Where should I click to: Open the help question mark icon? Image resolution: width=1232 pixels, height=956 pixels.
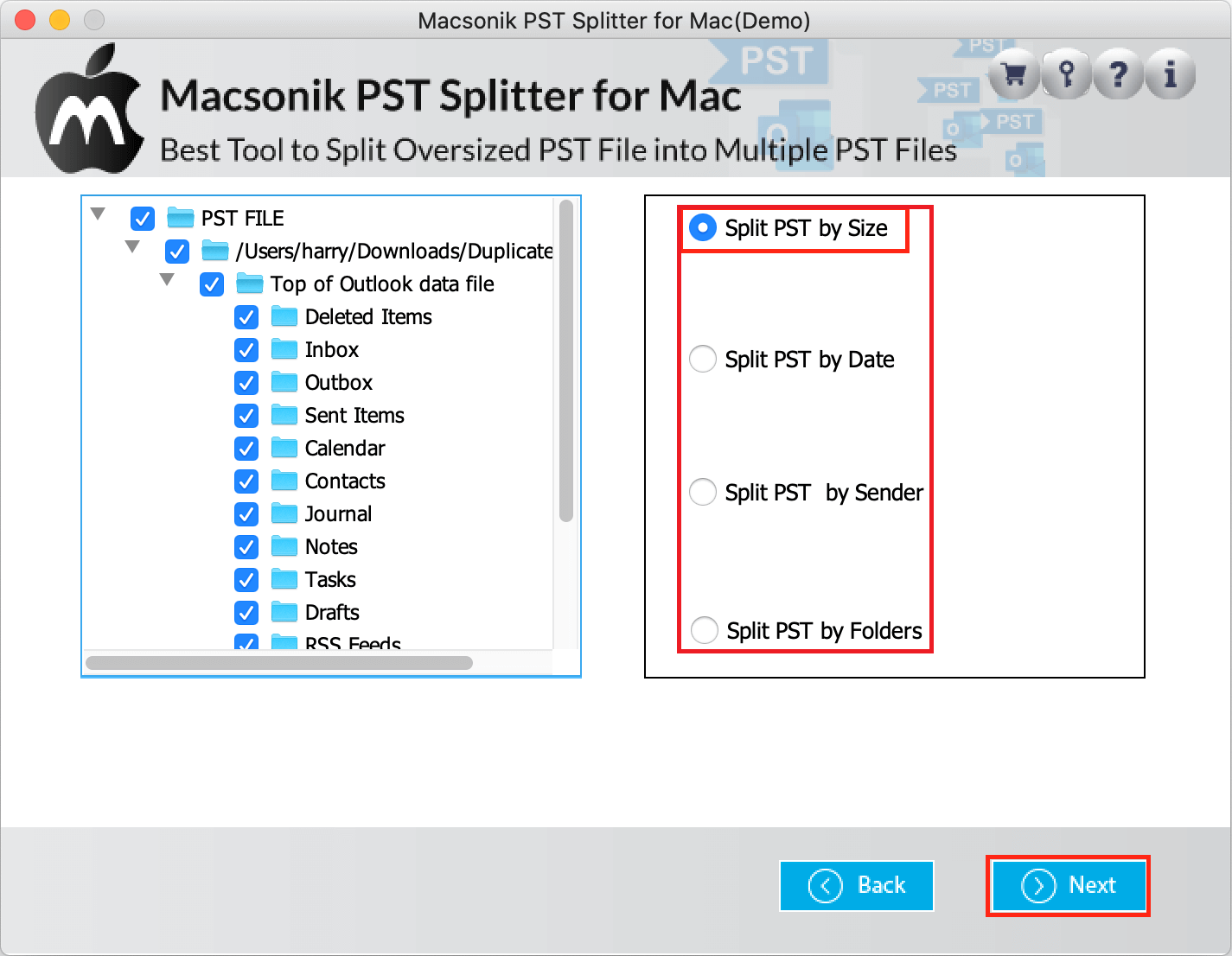click(1119, 76)
